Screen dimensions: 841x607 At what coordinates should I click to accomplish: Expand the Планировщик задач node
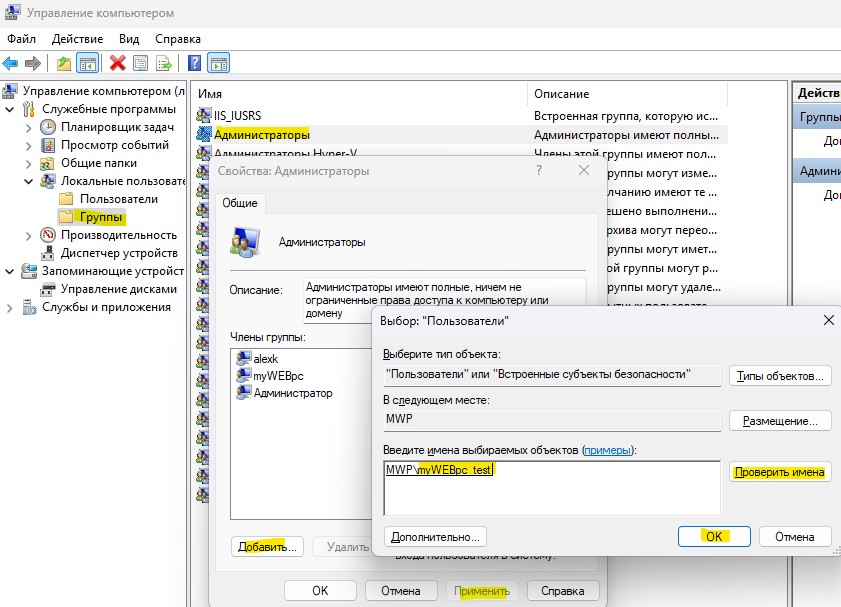tap(28, 128)
